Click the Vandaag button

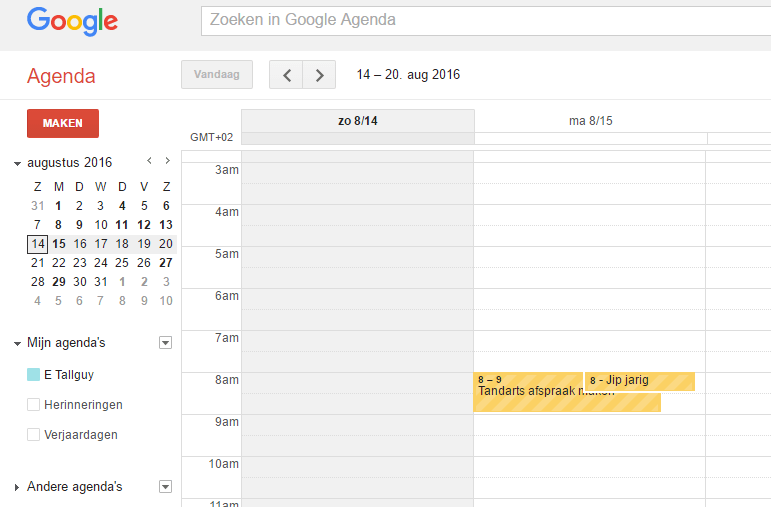pos(217,75)
